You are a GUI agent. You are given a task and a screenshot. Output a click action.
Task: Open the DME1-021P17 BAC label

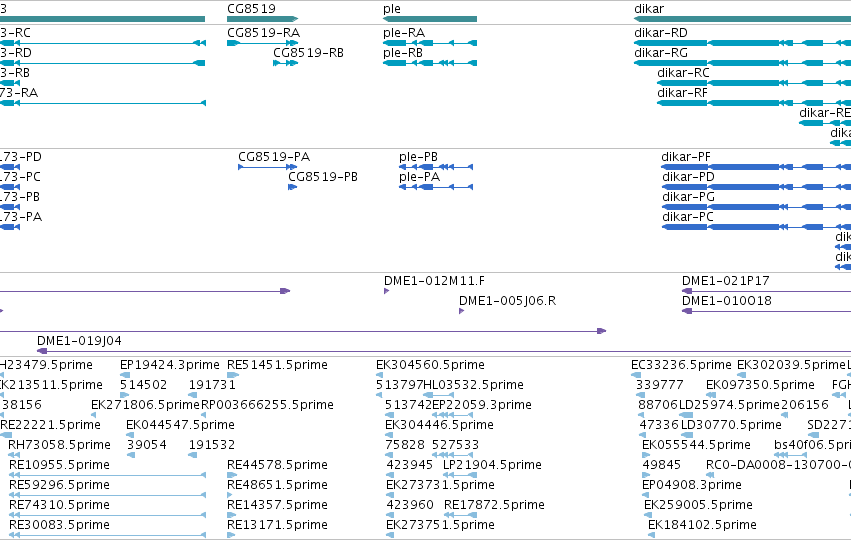pos(726,281)
